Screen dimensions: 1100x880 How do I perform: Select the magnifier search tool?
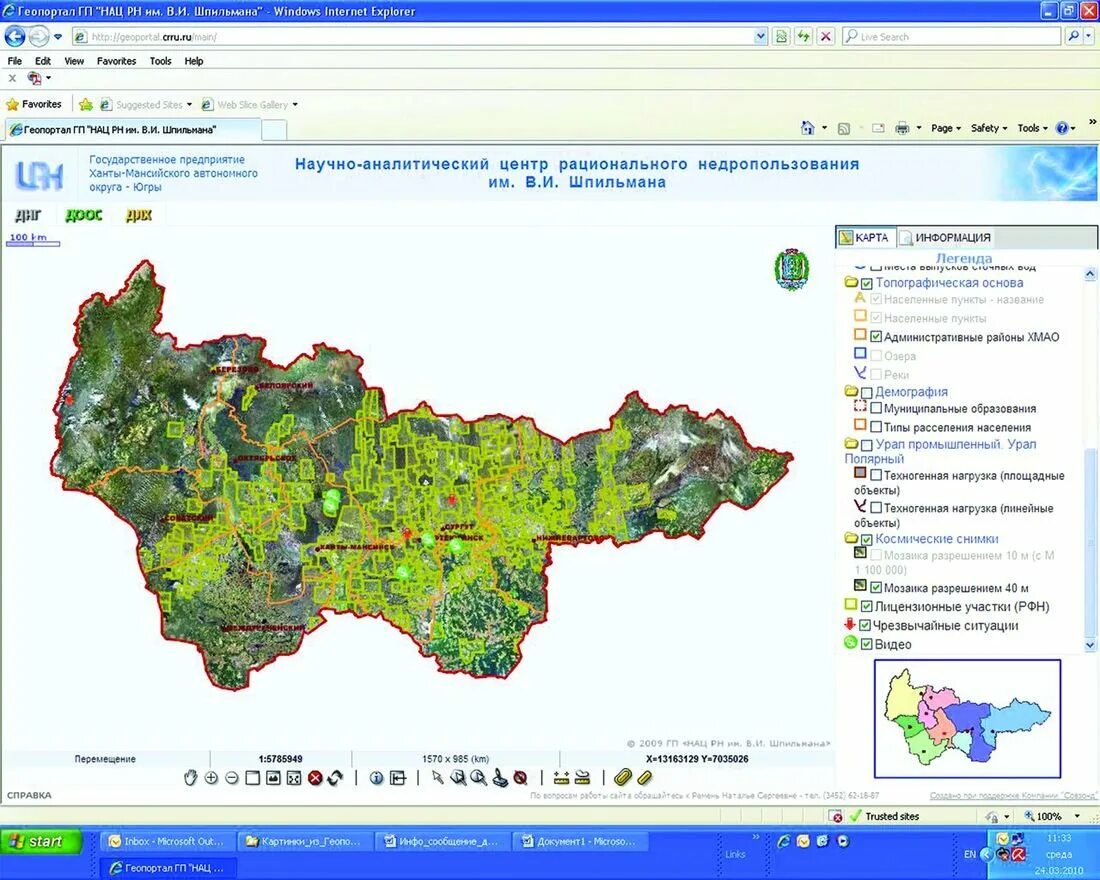479,778
